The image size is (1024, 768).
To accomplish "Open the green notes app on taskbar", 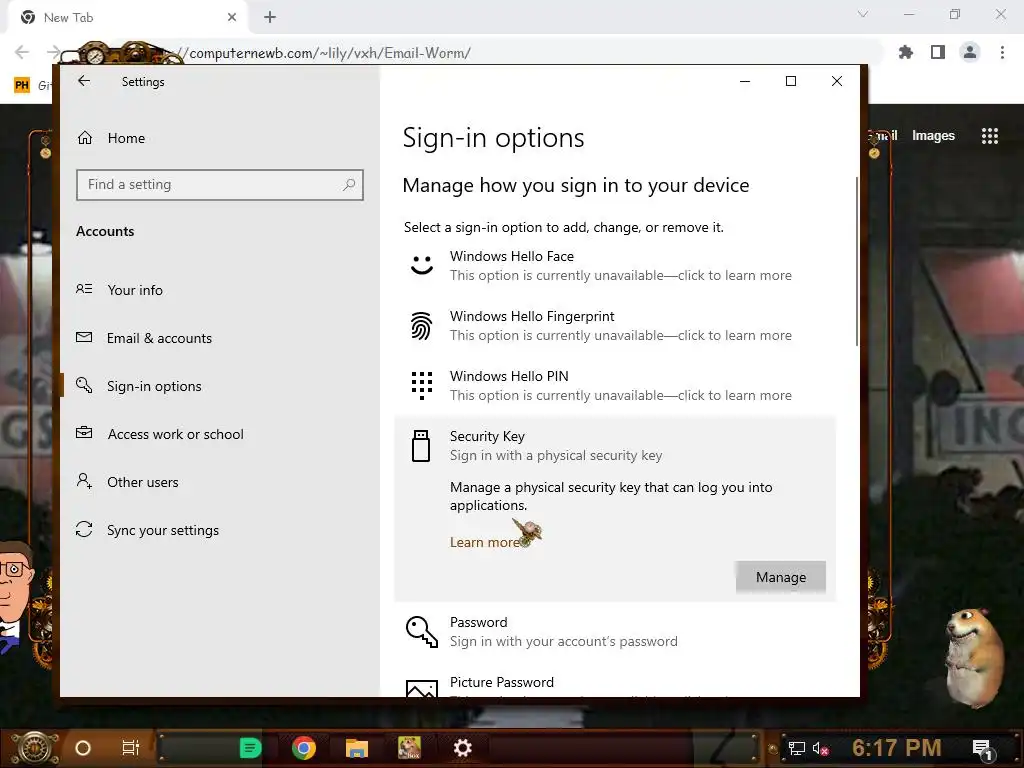I will 250,748.
